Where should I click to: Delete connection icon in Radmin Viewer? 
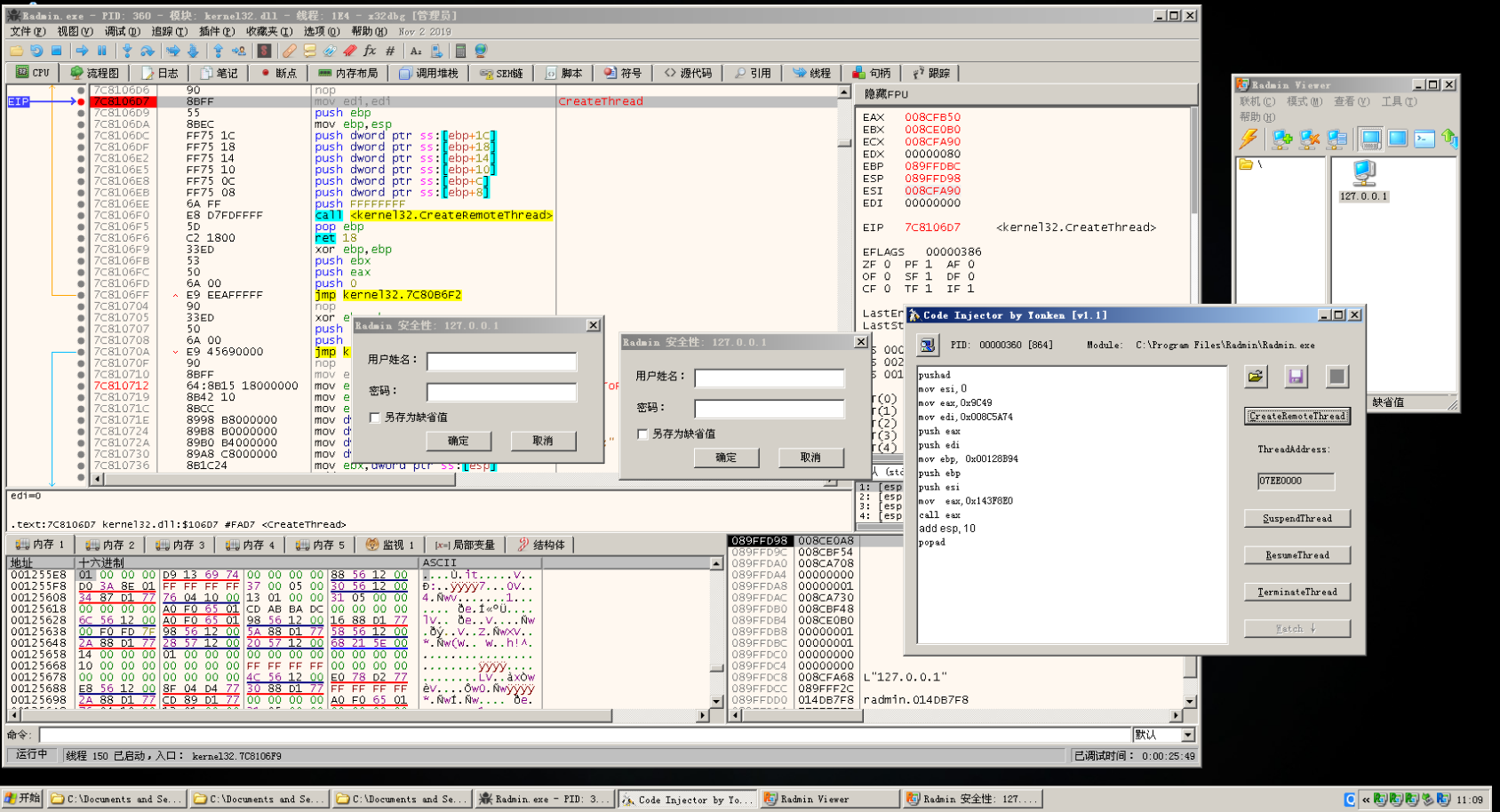click(x=1309, y=139)
